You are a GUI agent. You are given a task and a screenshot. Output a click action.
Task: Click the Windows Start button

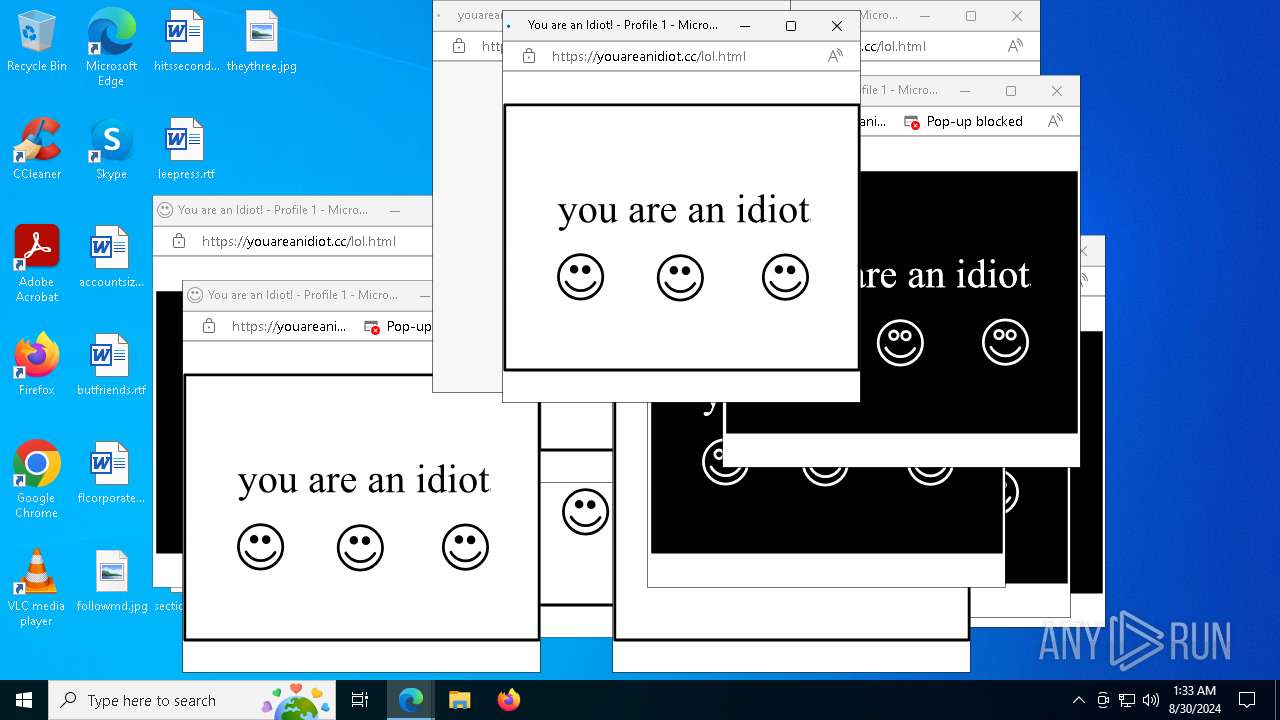[x=24, y=700]
